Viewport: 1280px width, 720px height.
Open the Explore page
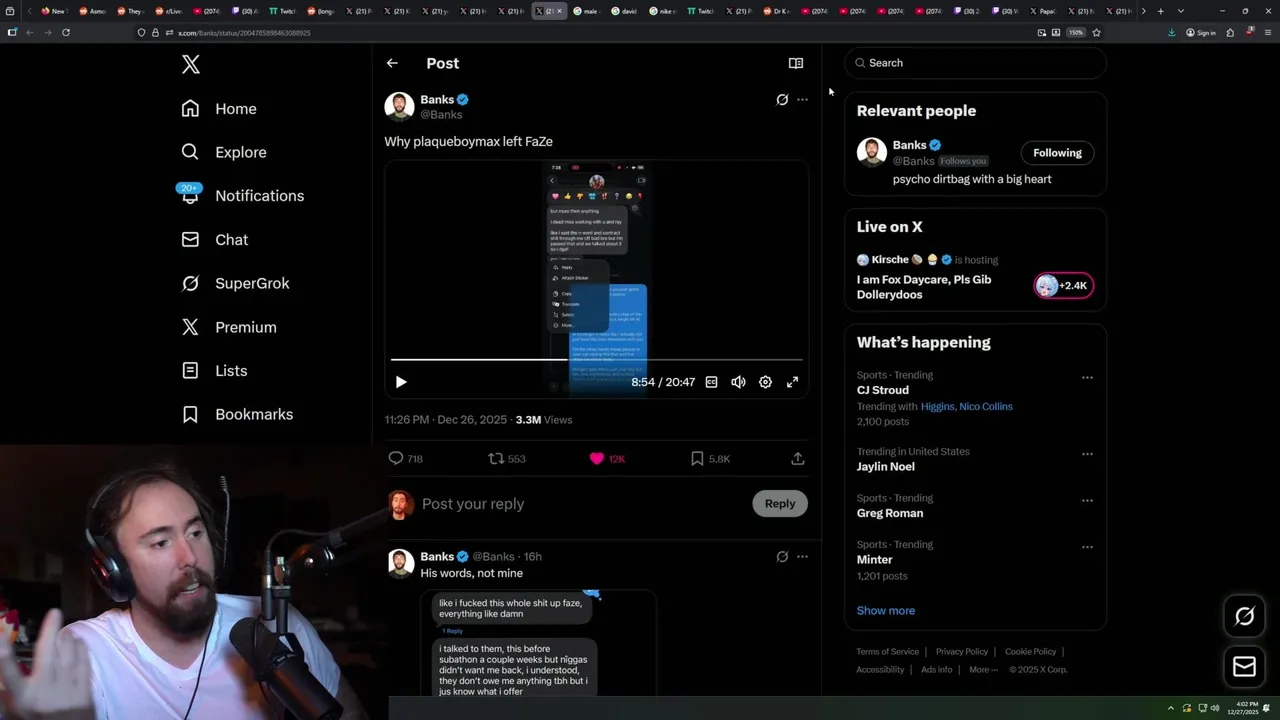[224, 152]
